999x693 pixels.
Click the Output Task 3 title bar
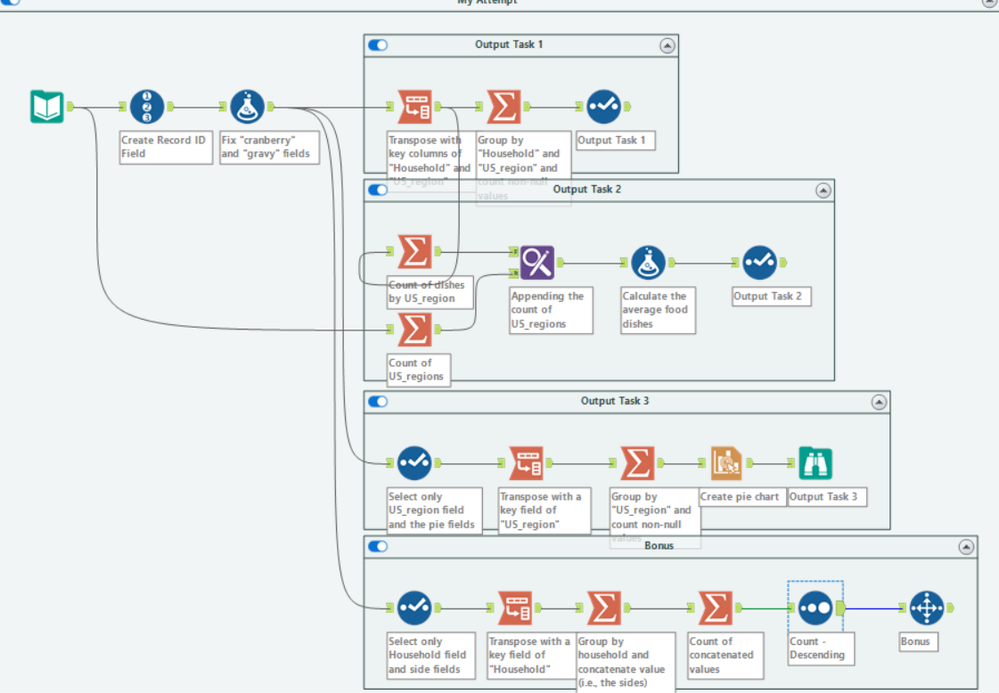click(x=614, y=401)
